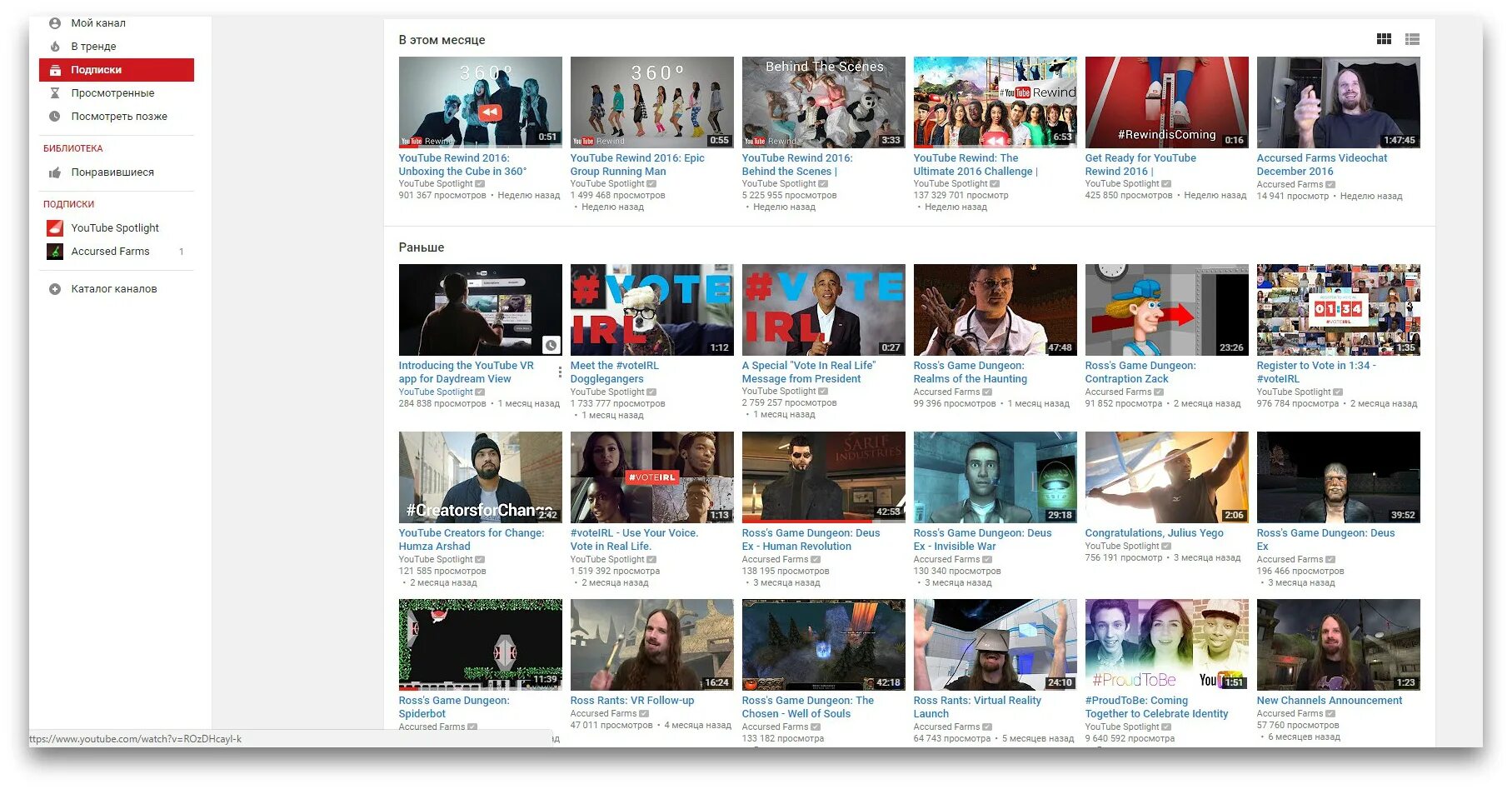Open Посмотреть позже in the sidebar
Screen dimensions: 1512x789
pos(119,117)
